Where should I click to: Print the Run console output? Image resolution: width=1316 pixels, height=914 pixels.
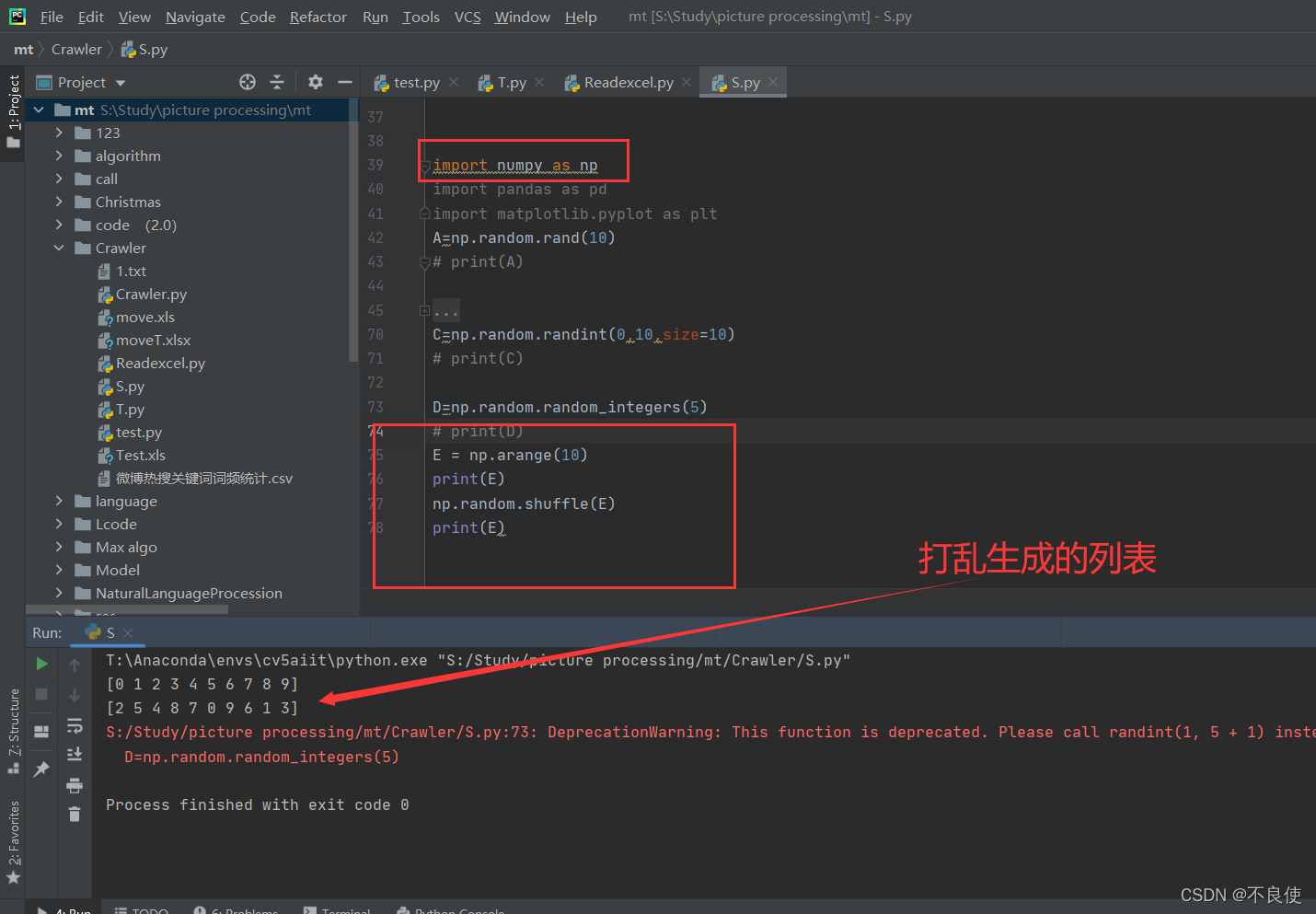tap(75, 785)
